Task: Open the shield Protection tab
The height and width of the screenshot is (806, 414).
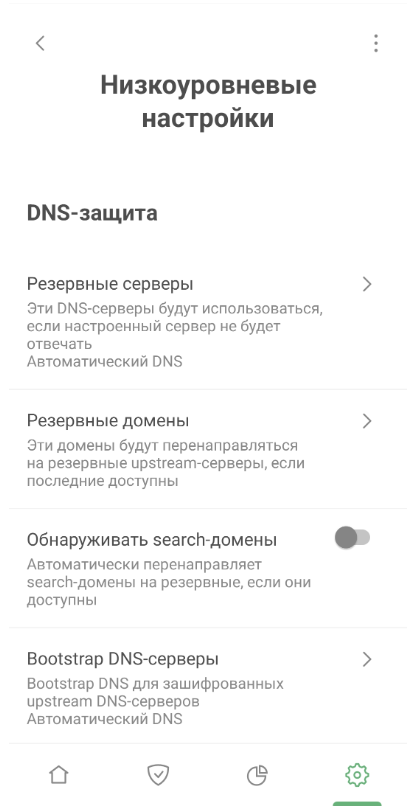Action: pyautogui.click(x=158, y=774)
